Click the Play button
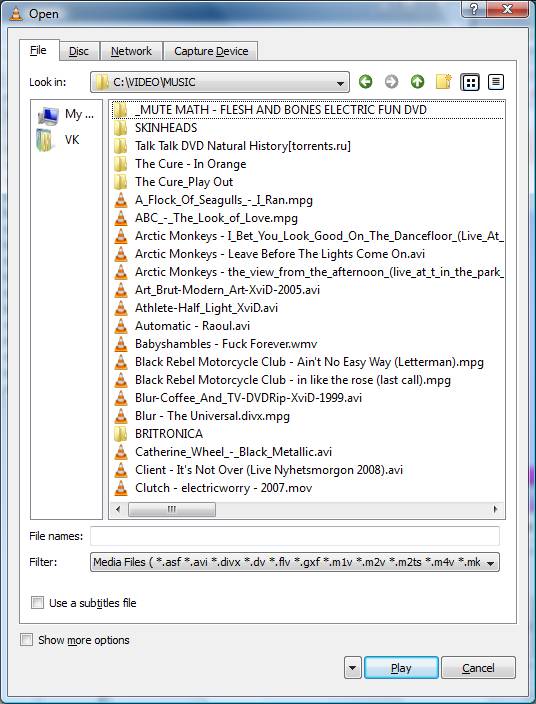536x704 pixels. pos(401,668)
